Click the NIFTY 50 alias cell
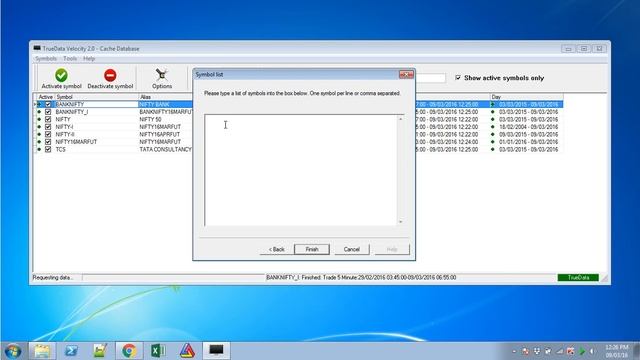This screenshot has width=640, height=360. coord(151,119)
